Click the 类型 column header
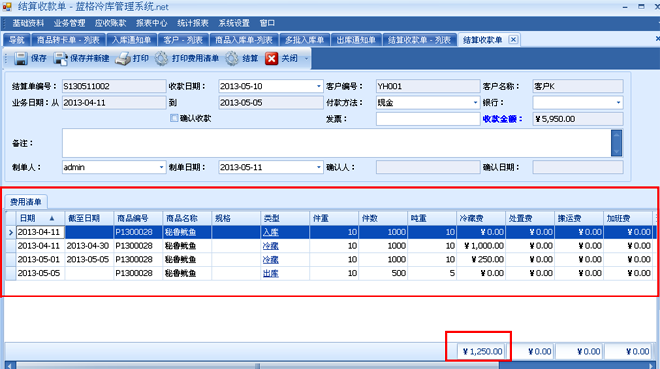 [285, 218]
